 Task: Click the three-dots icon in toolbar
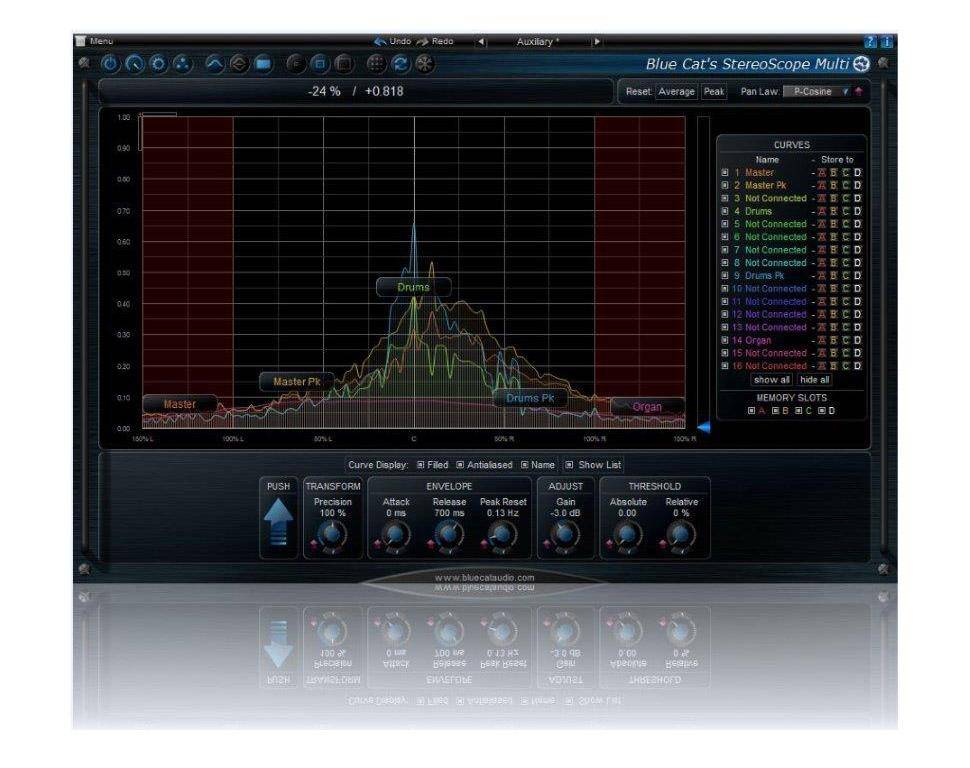point(182,64)
